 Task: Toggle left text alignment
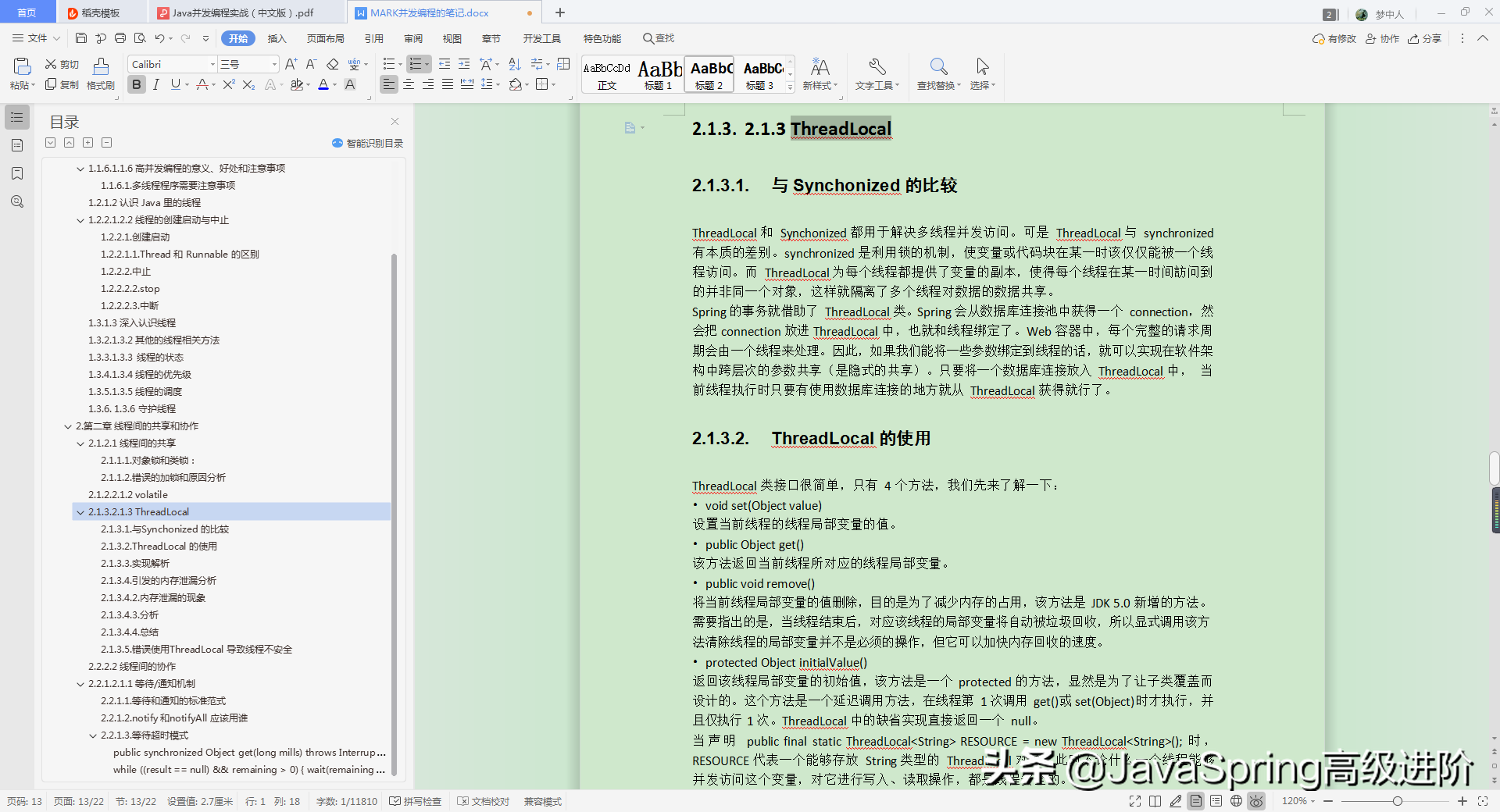389,84
